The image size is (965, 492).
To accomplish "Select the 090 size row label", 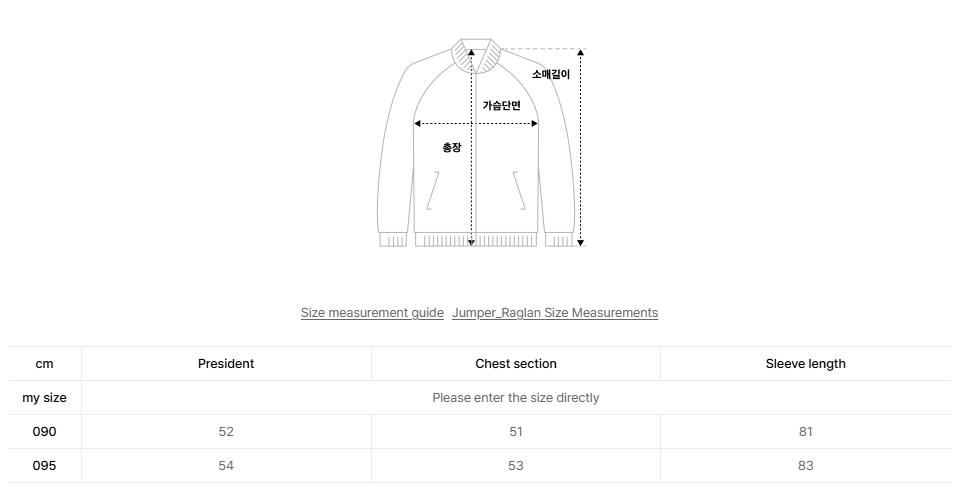I will (44, 432).
